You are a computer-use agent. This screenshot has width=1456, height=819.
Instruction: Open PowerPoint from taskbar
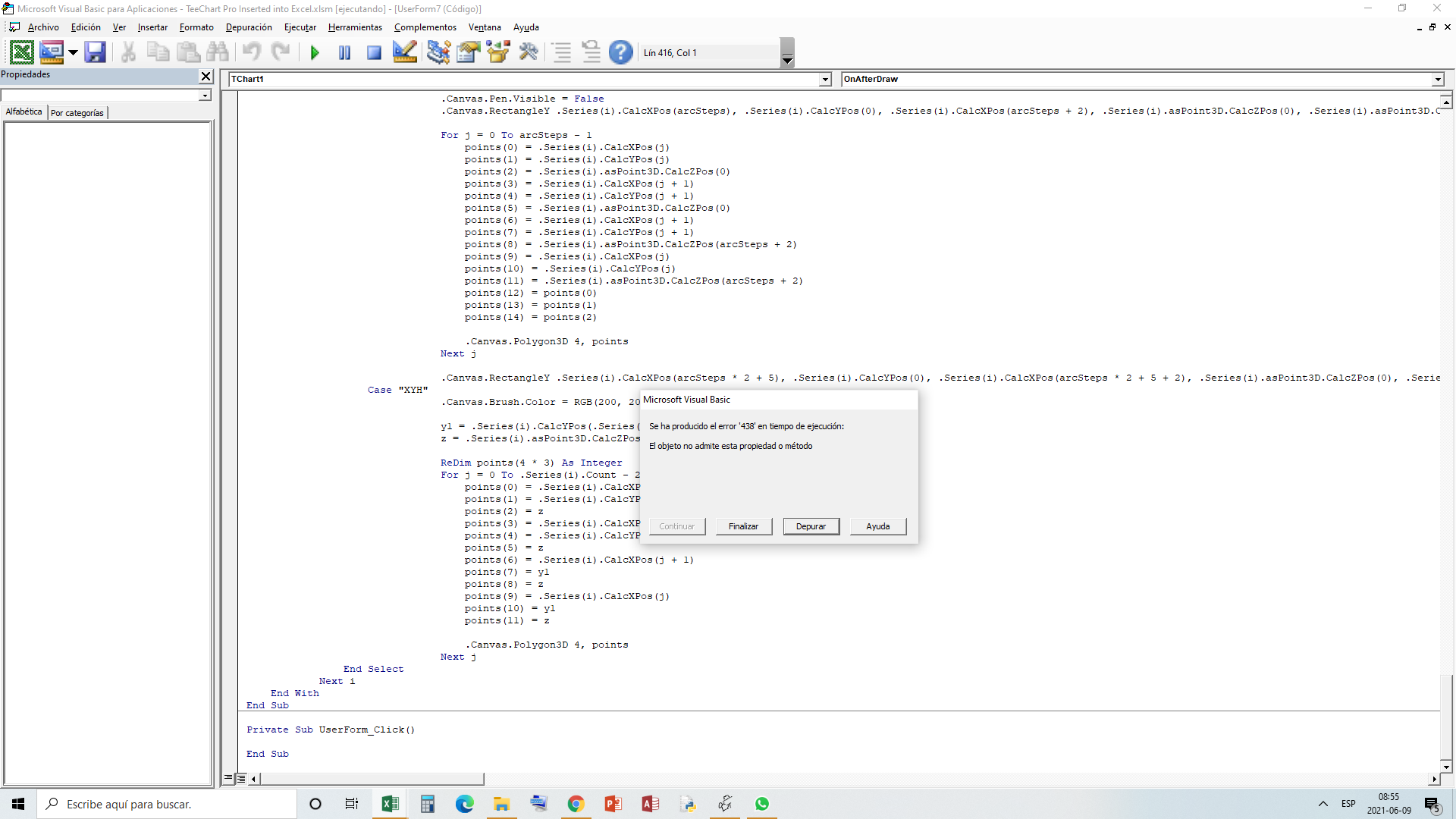pos(613,804)
